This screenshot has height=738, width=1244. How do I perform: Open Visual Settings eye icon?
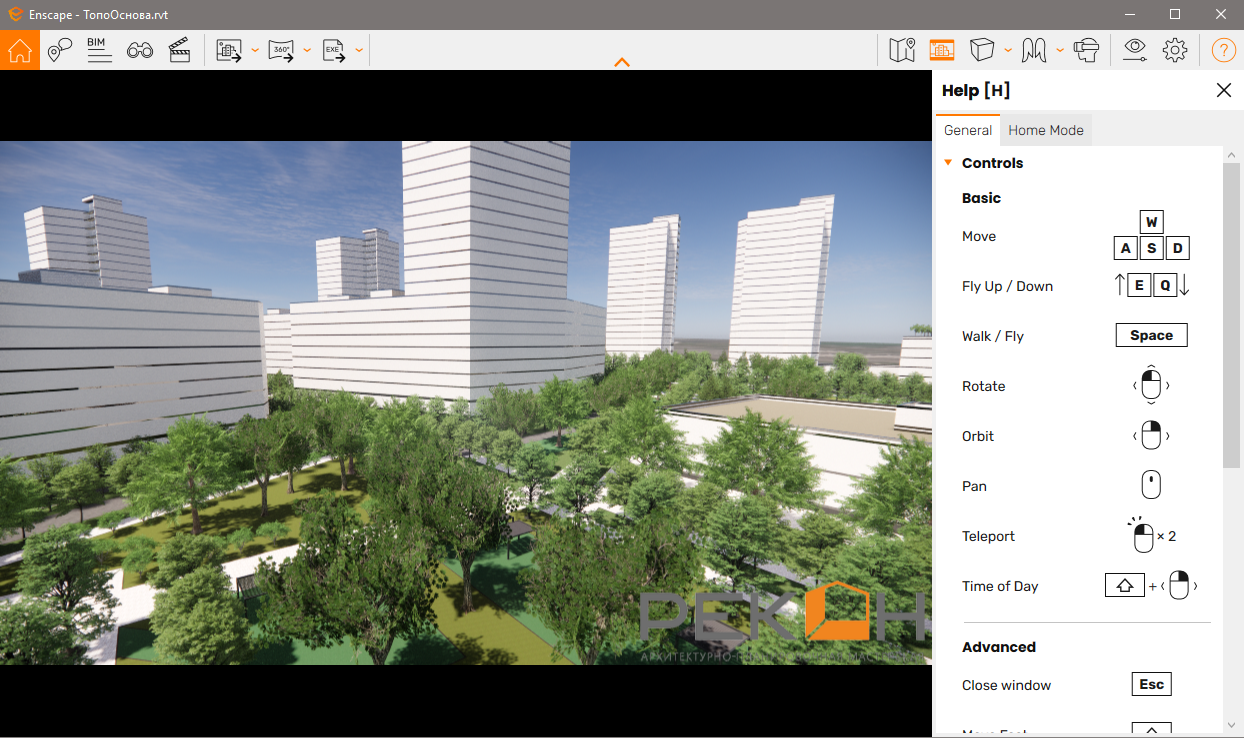click(x=1135, y=50)
